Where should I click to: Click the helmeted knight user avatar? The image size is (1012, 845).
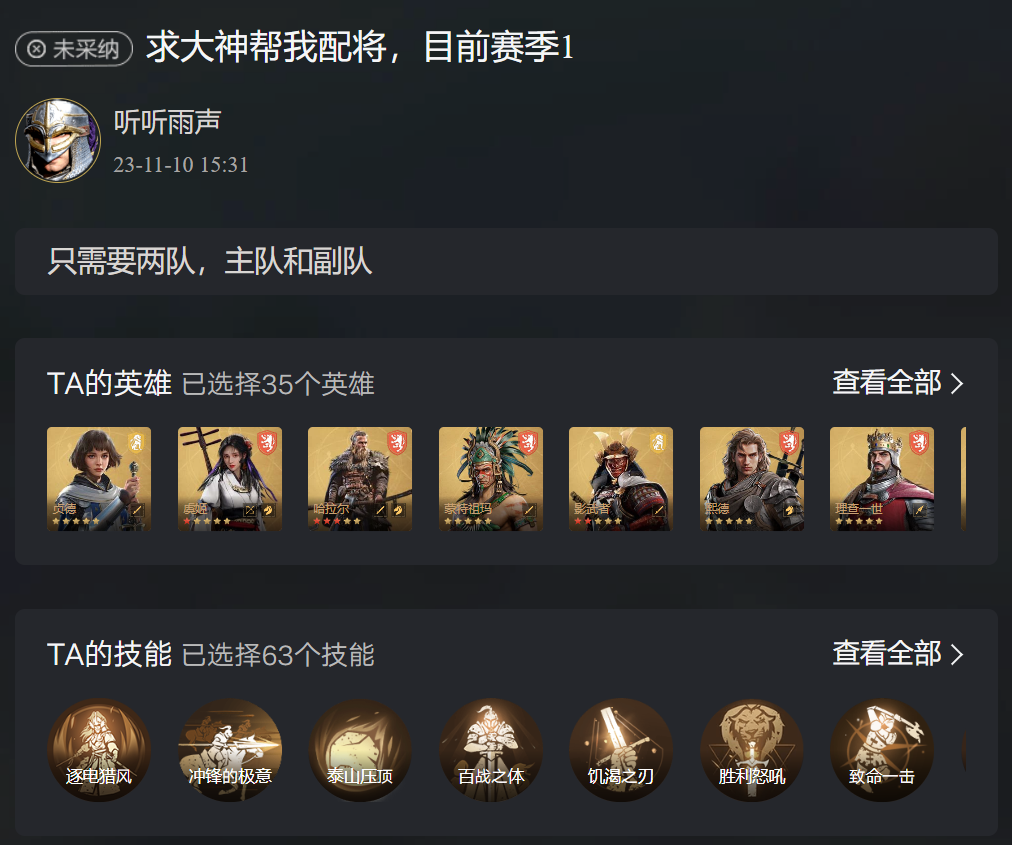[58, 140]
